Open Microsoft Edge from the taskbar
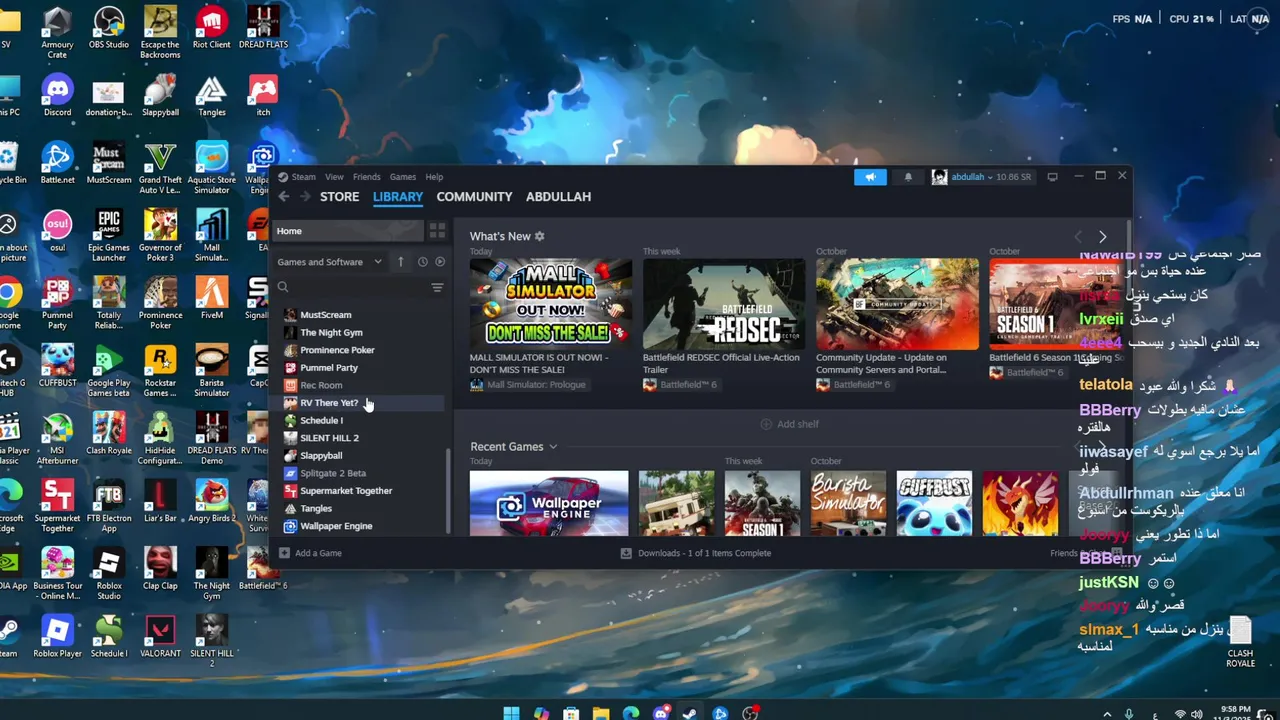Viewport: 1280px width, 720px height. [x=630, y=713]
